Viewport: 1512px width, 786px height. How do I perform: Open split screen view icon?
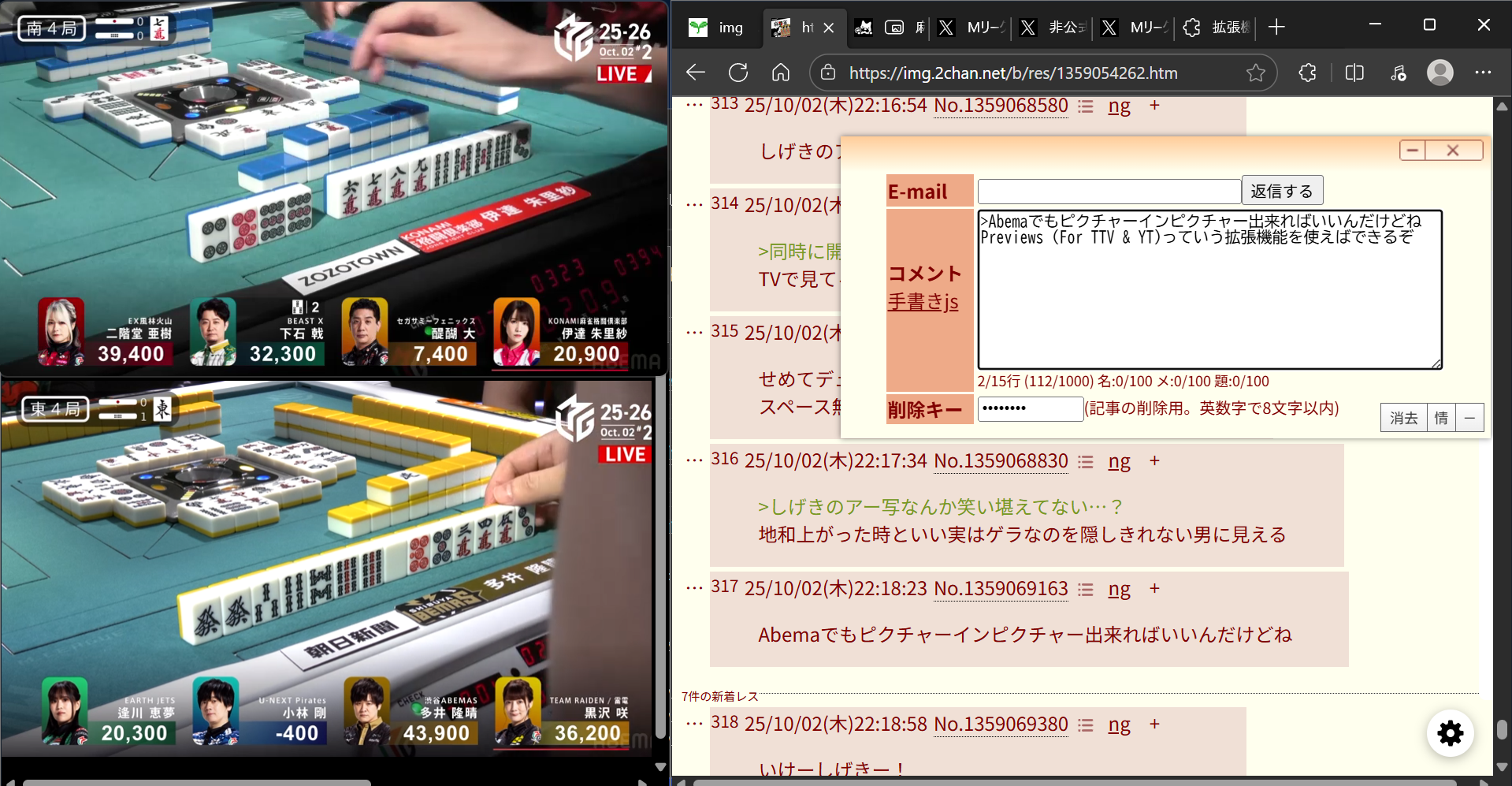pyautogui.click(x=1354, y=73)
